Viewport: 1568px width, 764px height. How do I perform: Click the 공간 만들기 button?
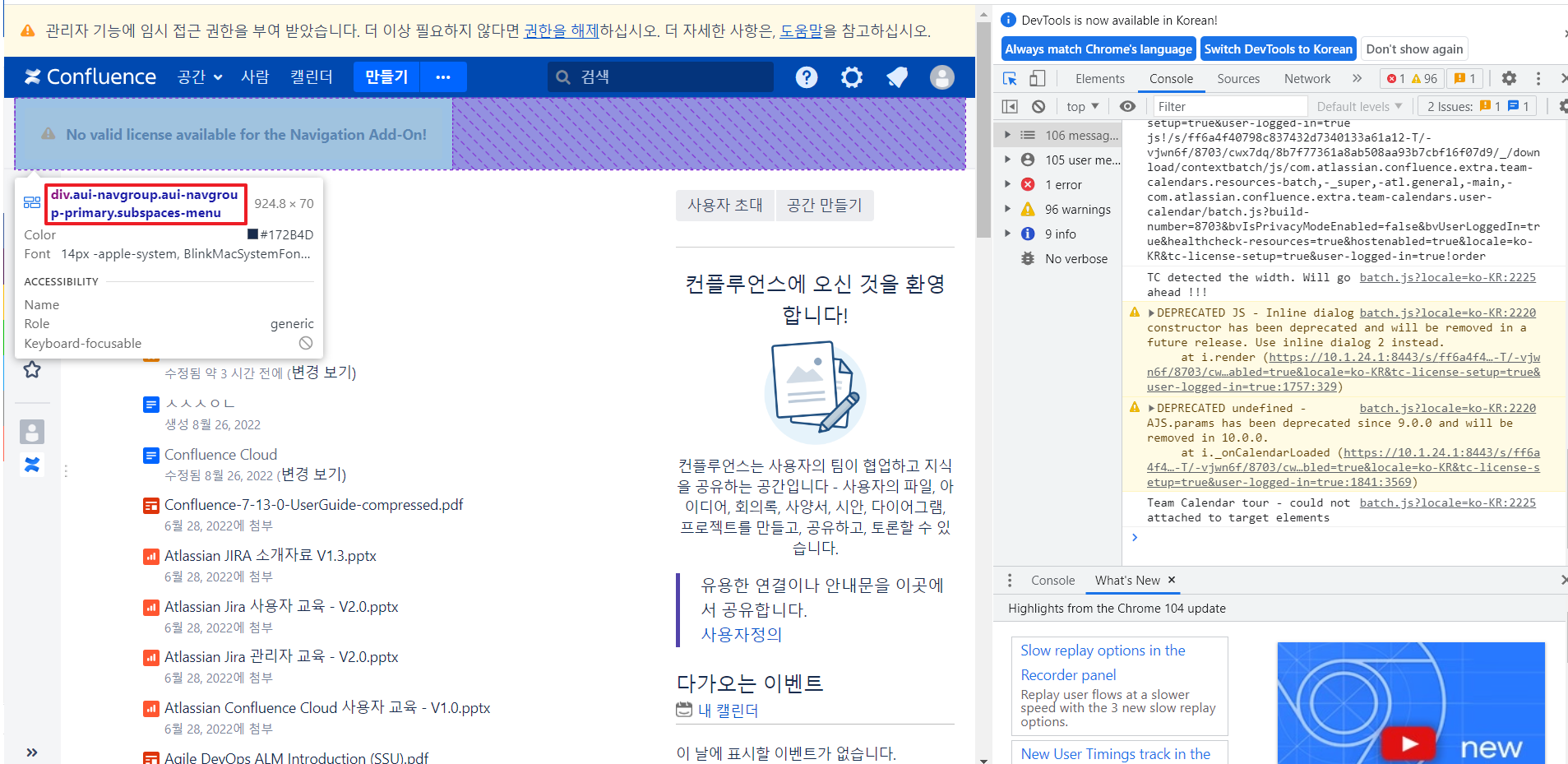(825, 205)
